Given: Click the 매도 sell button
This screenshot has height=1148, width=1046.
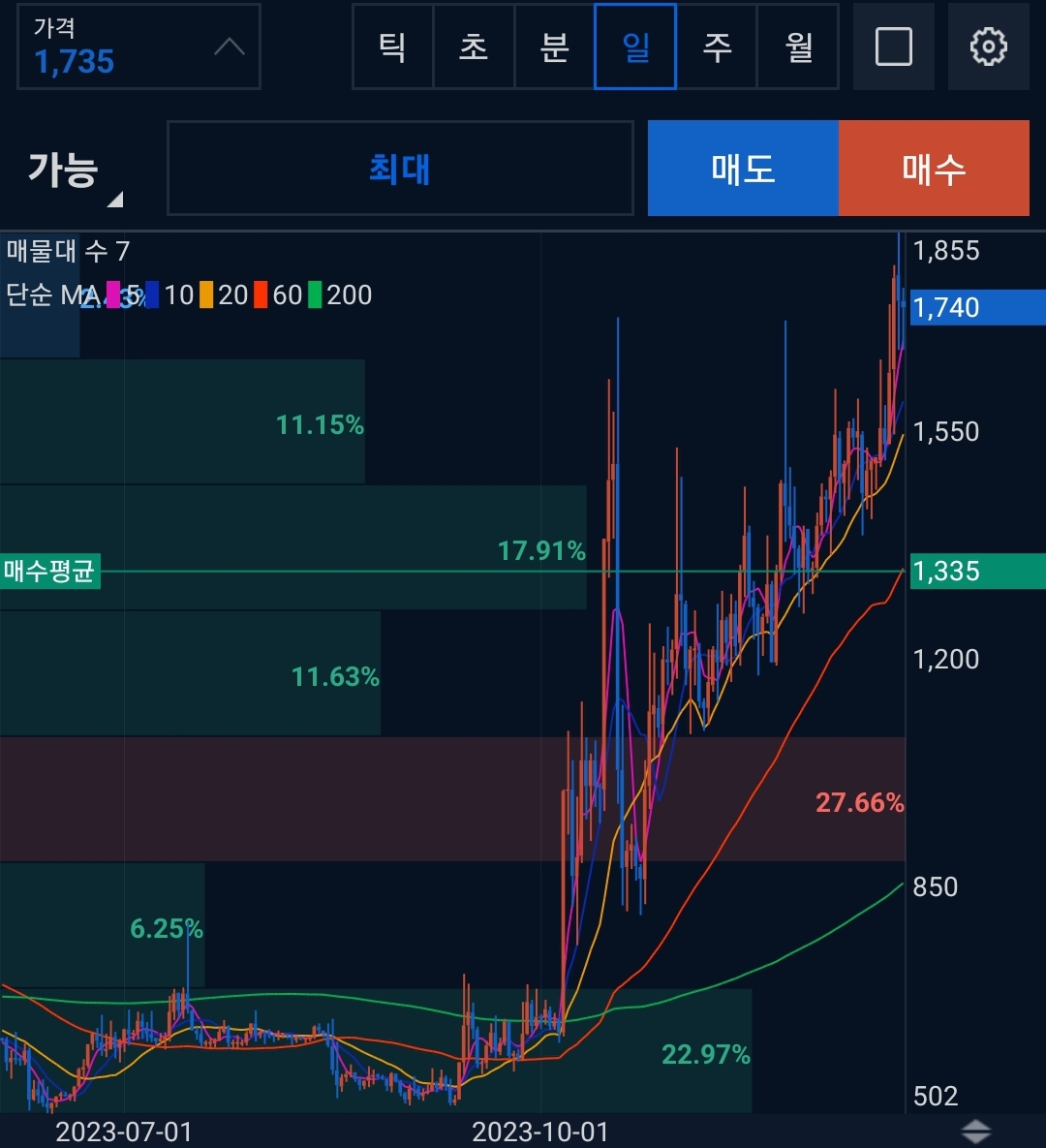Looking at the screenshot, I should (743, 169).
